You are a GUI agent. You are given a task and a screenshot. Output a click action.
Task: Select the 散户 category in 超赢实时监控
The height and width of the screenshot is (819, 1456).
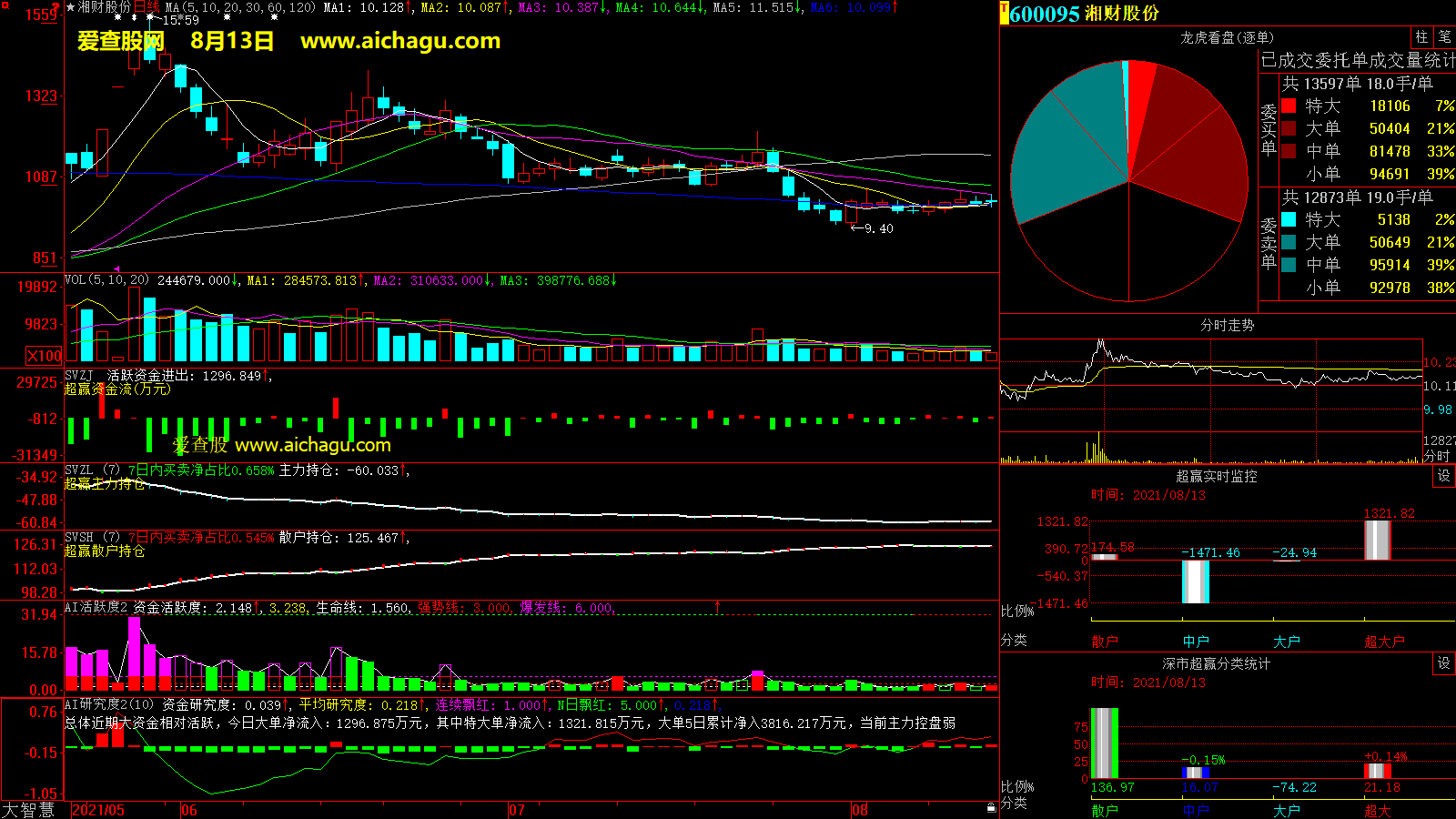[1104, 642]
